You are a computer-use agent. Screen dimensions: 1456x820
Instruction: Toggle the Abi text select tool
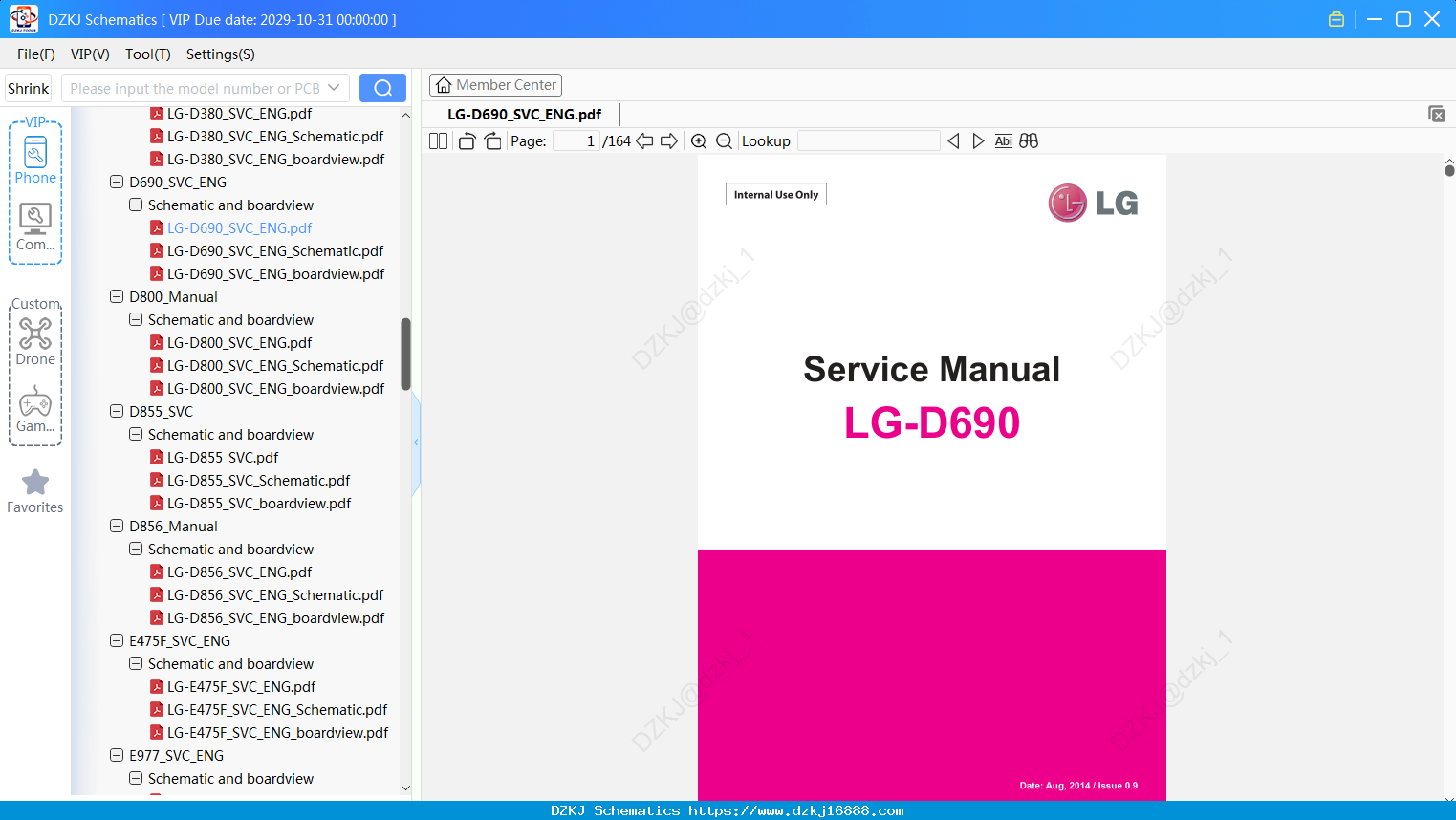(x=1003, y=141)
